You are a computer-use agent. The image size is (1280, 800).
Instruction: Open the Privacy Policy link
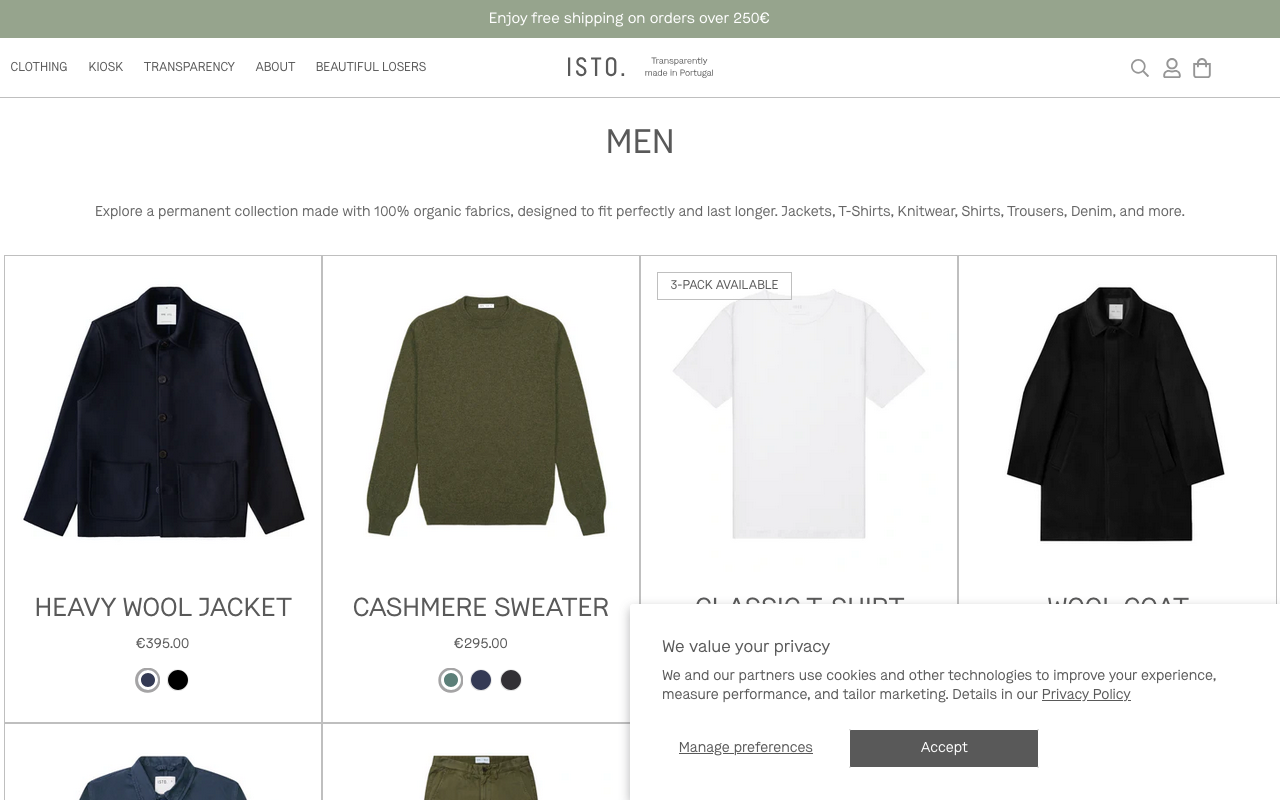[1085, 695]
